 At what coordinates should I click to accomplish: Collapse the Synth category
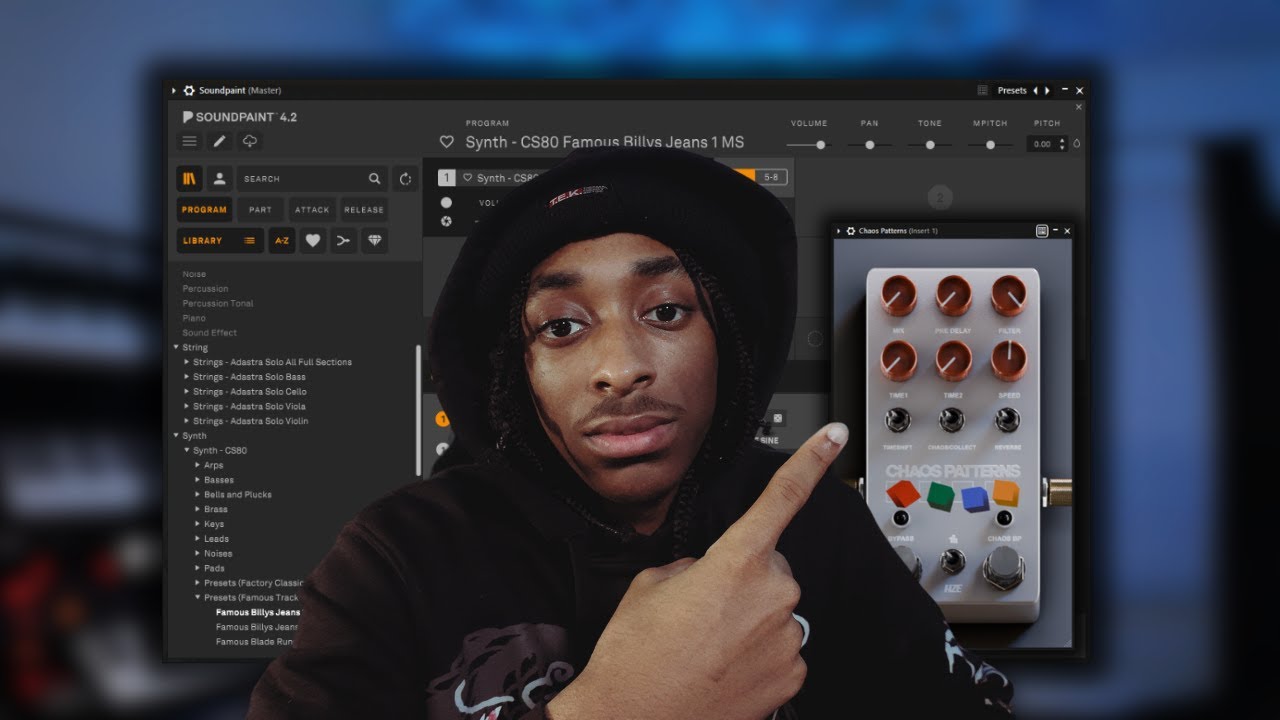[x=177, y=436]
